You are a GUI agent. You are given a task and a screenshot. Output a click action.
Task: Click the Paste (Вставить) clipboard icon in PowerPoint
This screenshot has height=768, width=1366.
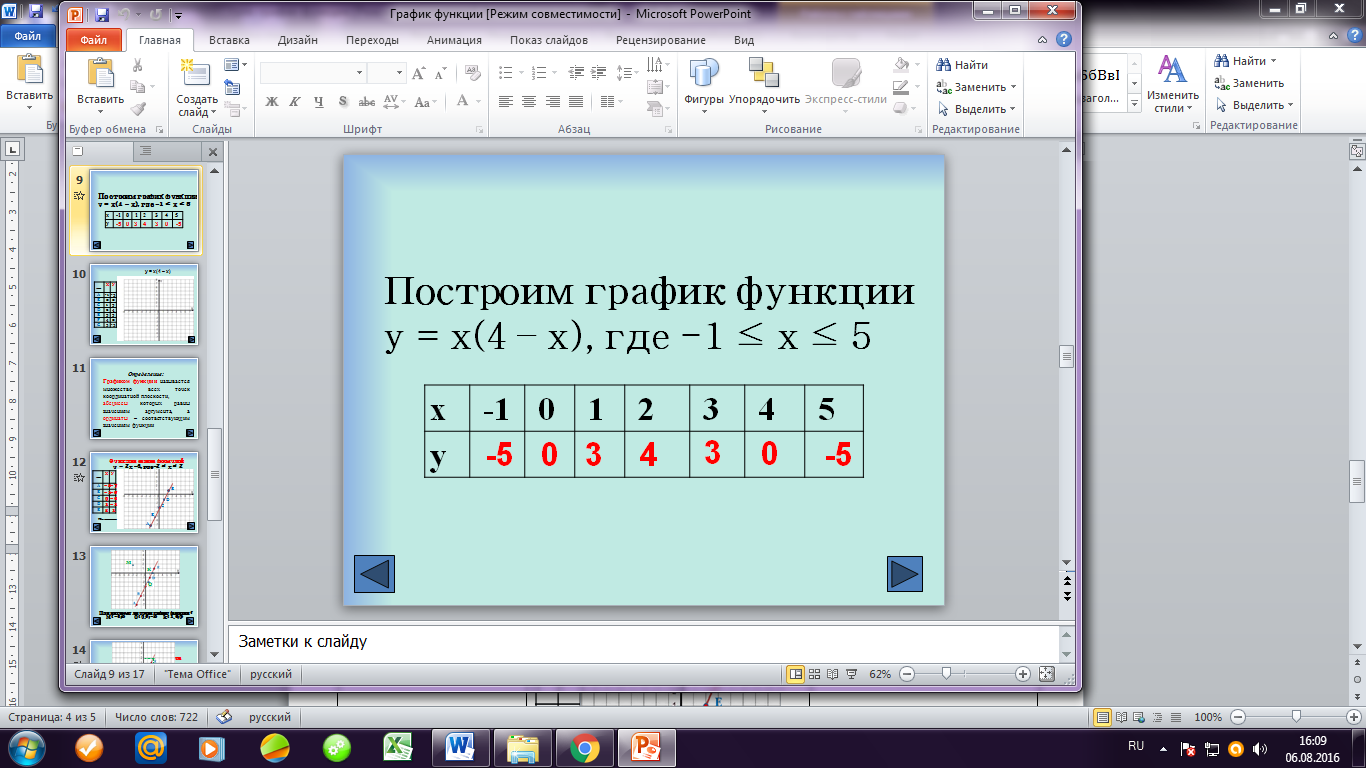[101, 73]
